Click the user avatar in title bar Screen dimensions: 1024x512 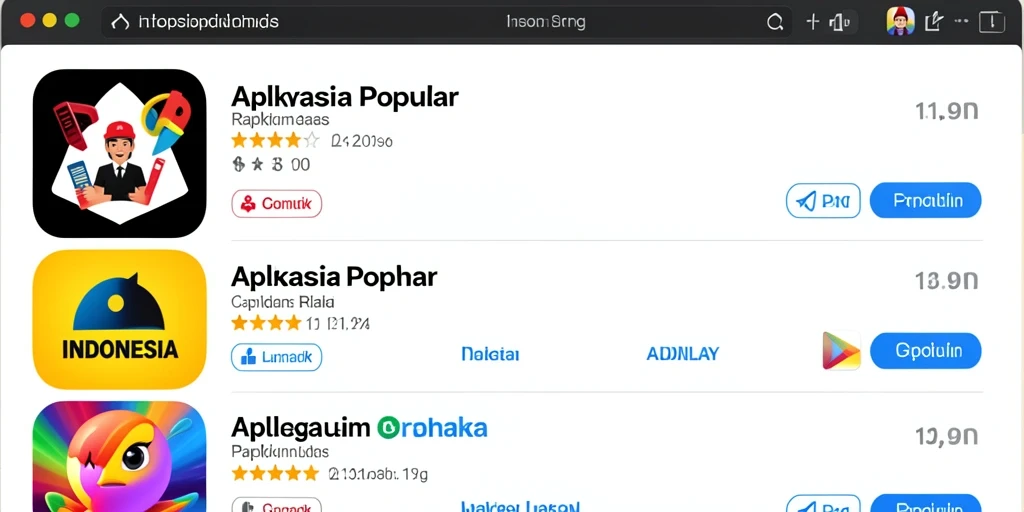900,22
